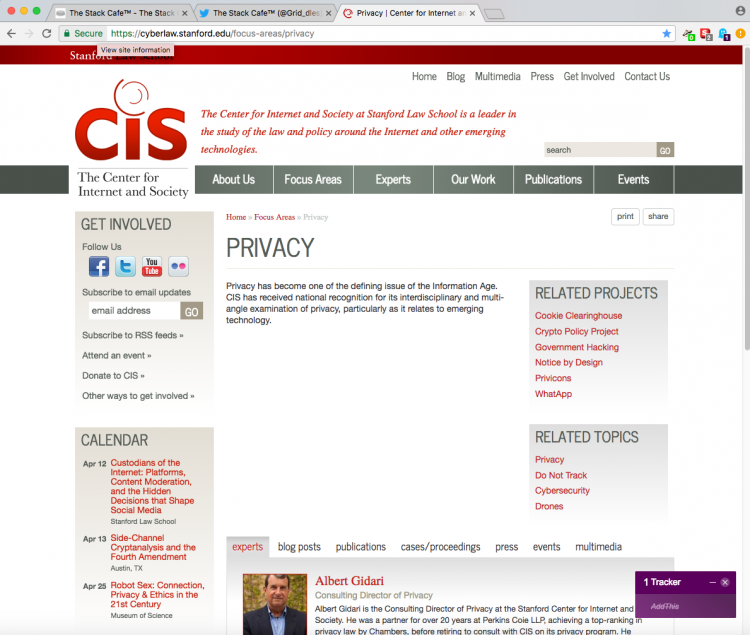The height and width of the screenshot is (635, 750).
Task: Click the bookmark star in address bar
Action: pos(666,33)
